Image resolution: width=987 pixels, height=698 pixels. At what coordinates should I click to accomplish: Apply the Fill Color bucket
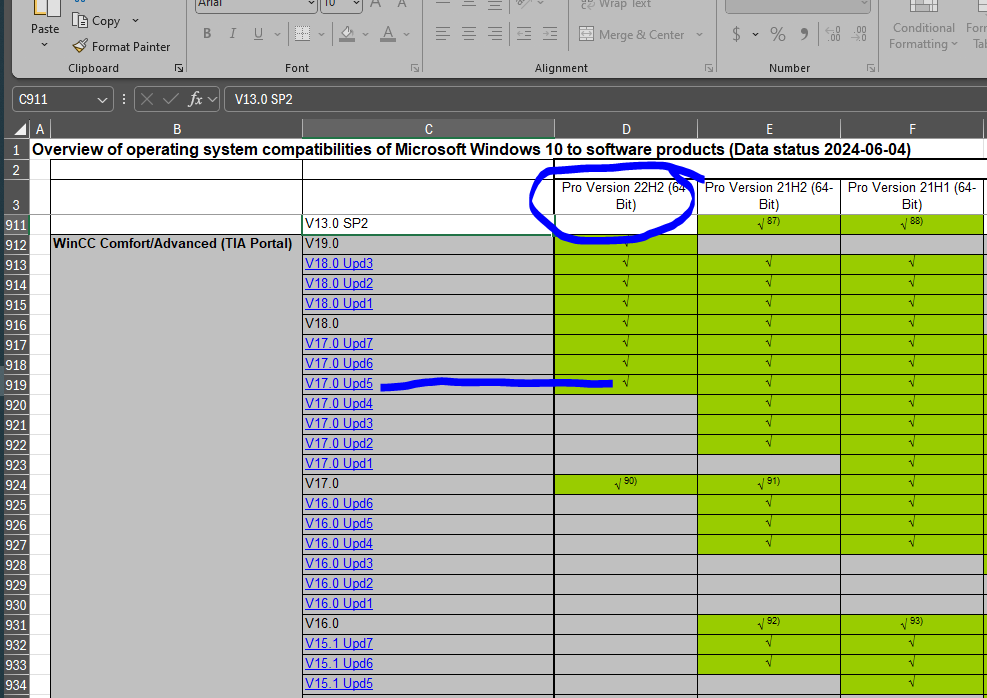point(347,34)
